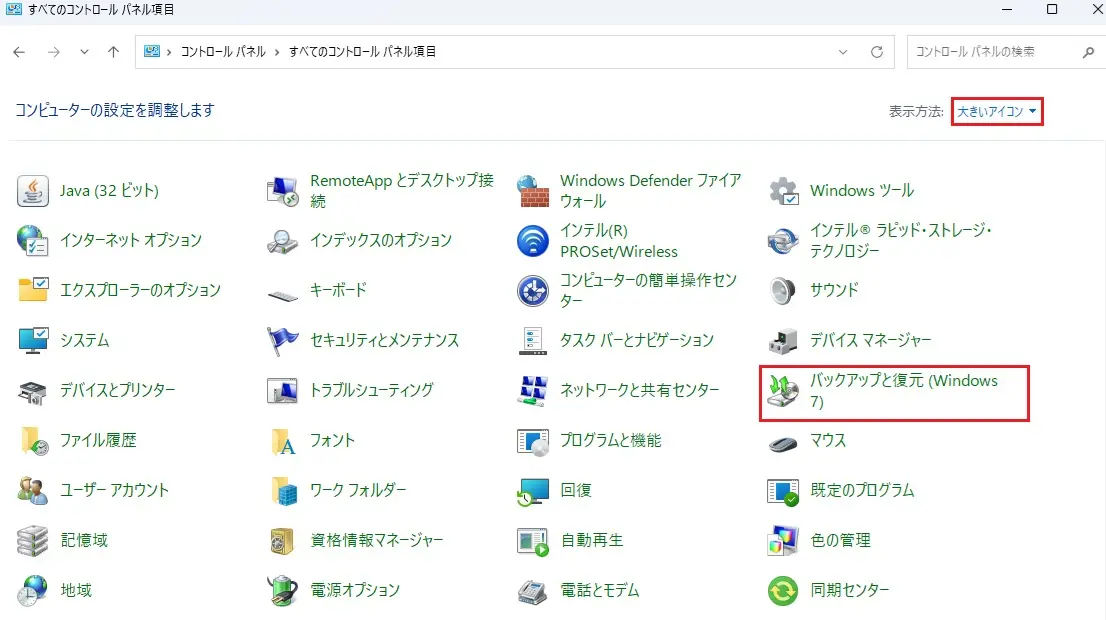Open the 地域 globe-clock icon
Image resolution: width=1106 pixels, height=620 pixels.
(x=32, y=591)
